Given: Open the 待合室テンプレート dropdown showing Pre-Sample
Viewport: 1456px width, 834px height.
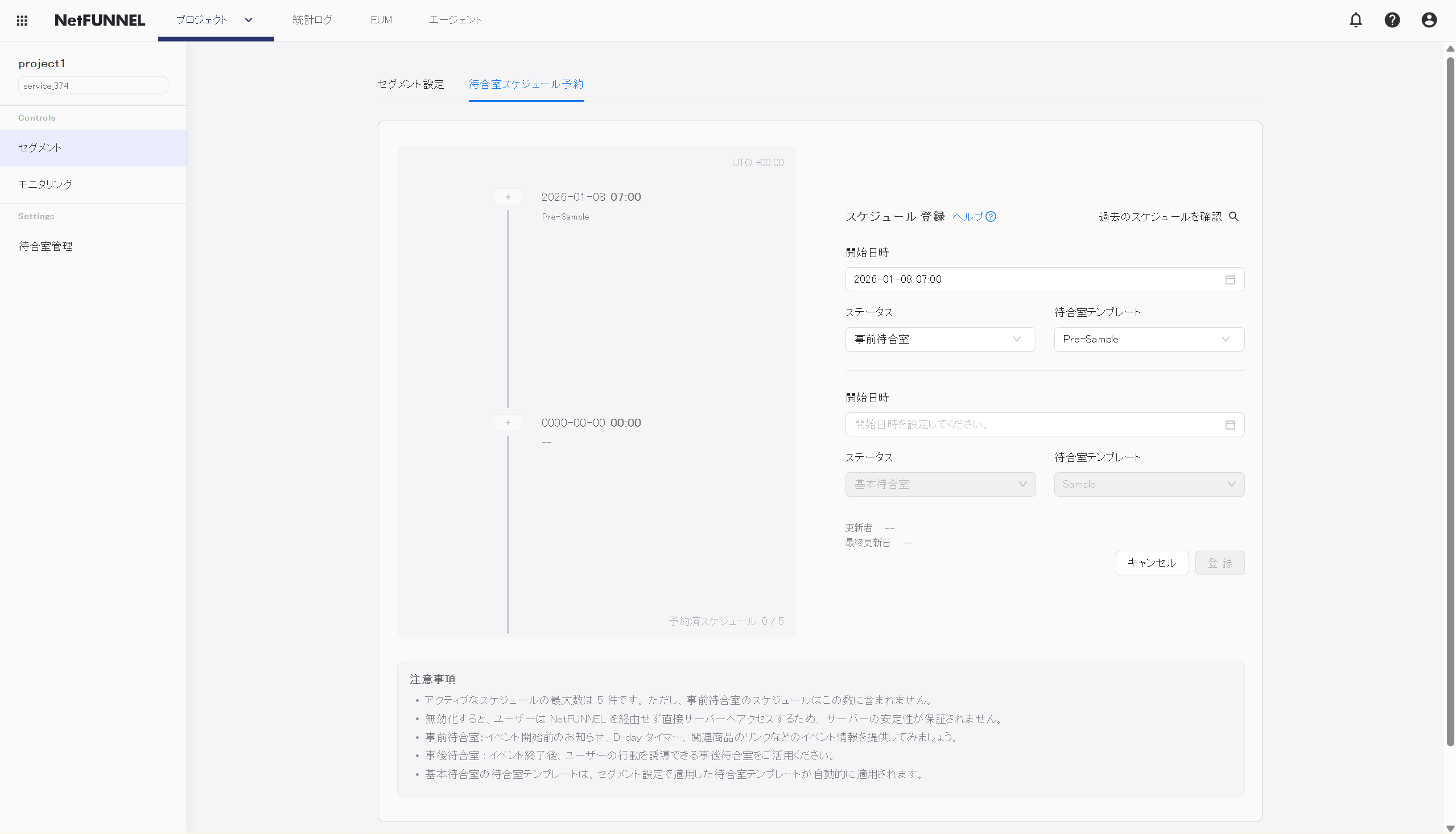Looking at the screenshot, I should pyautogui.click(x=1148, y=338).
